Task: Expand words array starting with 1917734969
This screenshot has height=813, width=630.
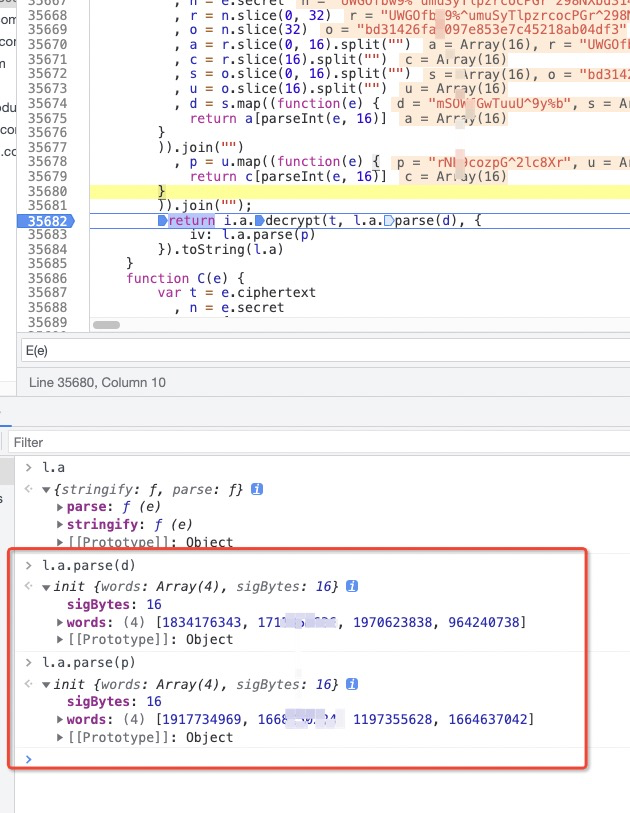Action: click(x=60, y=720)
